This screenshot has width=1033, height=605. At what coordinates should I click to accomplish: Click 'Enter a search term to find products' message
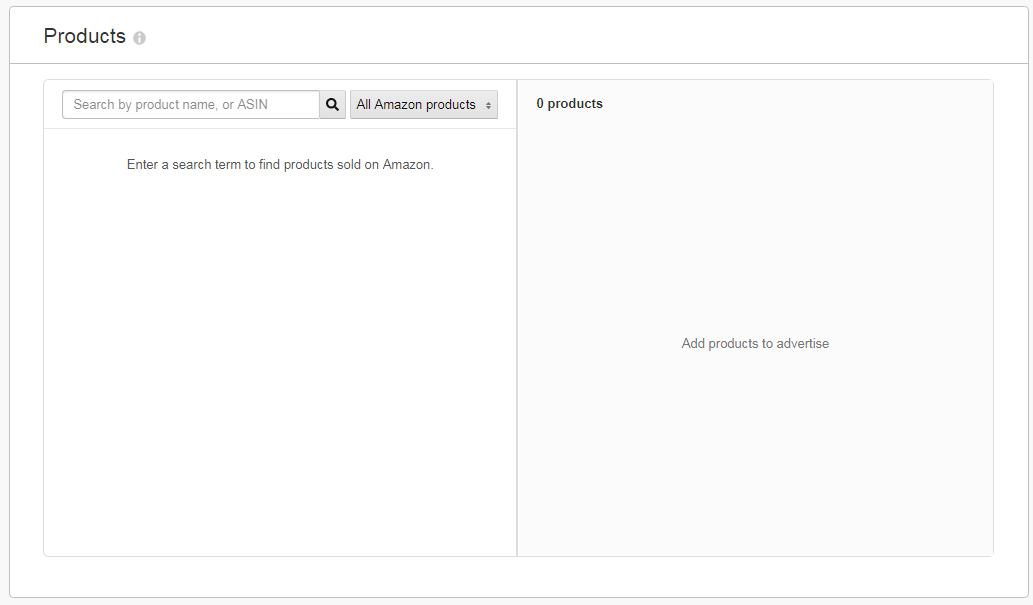click(280, 165)
